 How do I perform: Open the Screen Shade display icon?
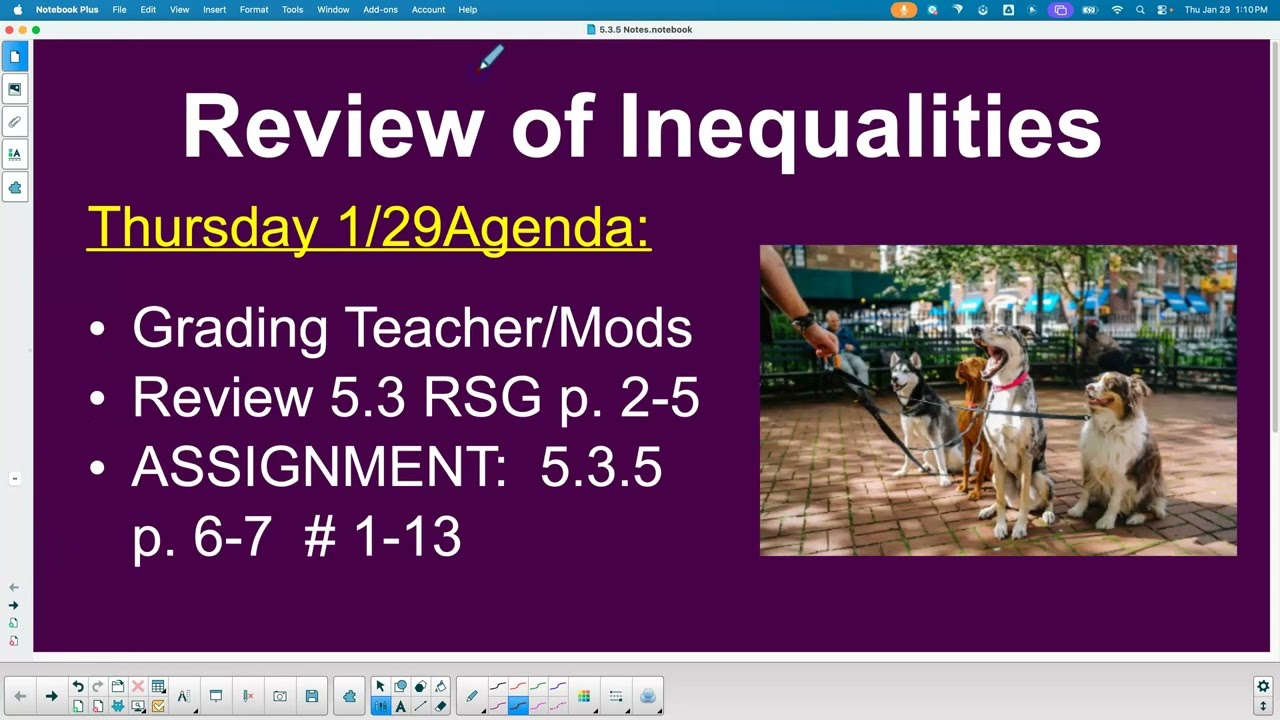tap(138, 706)
